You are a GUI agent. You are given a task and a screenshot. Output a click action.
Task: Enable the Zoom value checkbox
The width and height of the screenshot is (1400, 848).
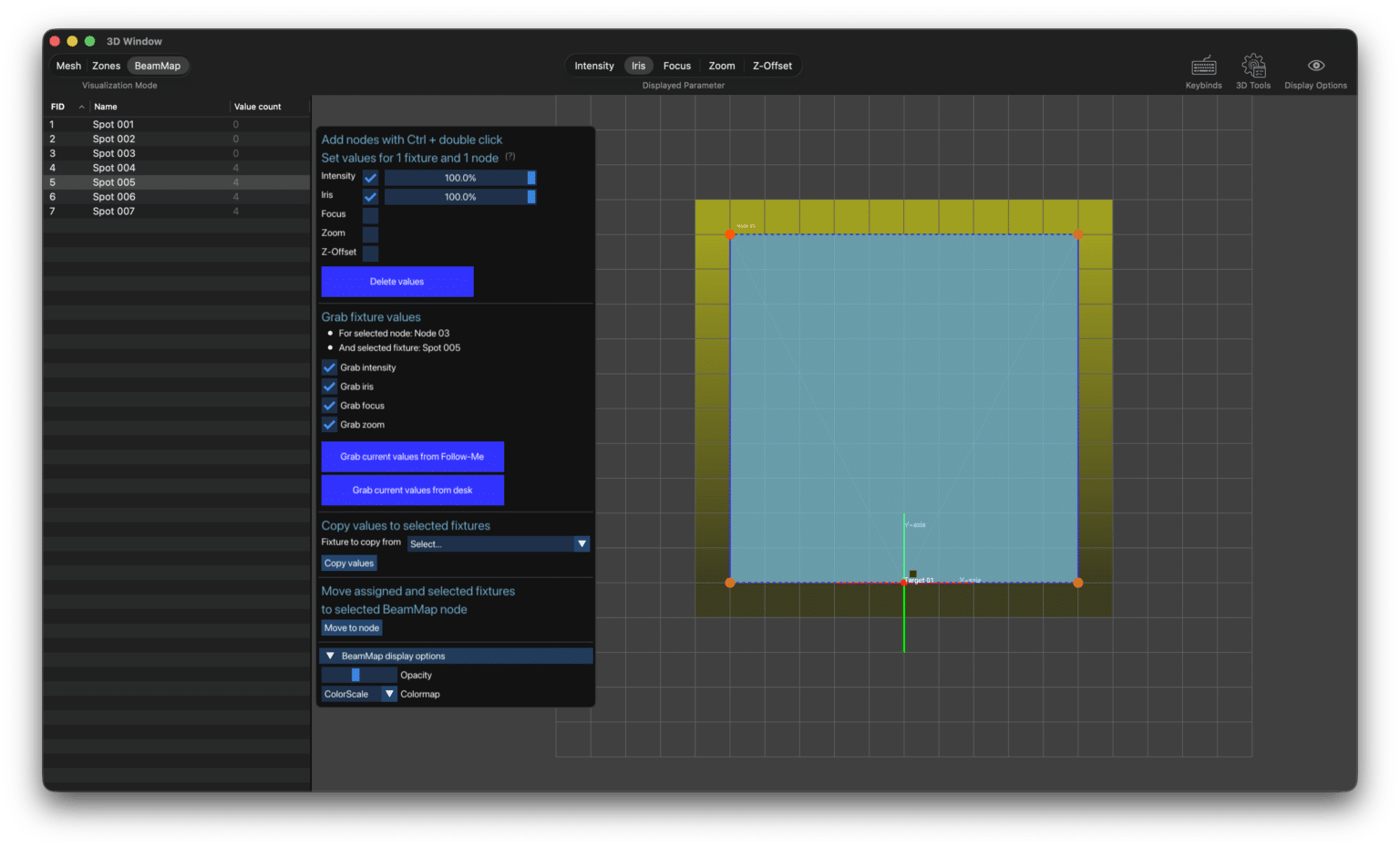pyautogui.click(x=370, y=234)
